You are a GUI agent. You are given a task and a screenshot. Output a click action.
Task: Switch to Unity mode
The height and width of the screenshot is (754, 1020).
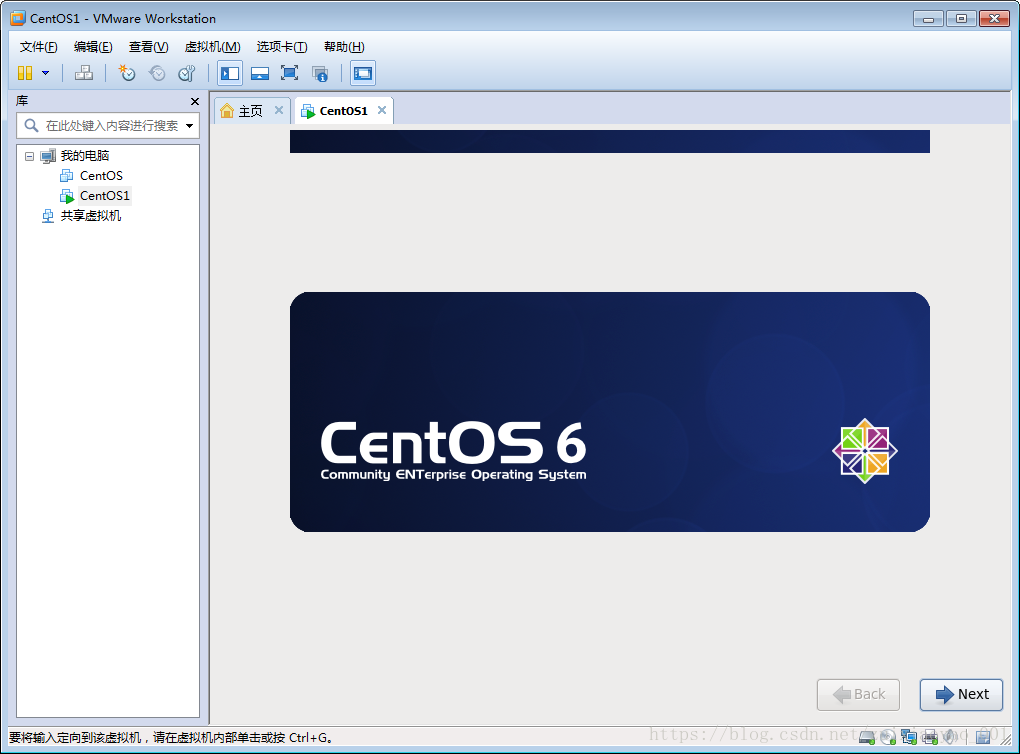coord(320,74)
